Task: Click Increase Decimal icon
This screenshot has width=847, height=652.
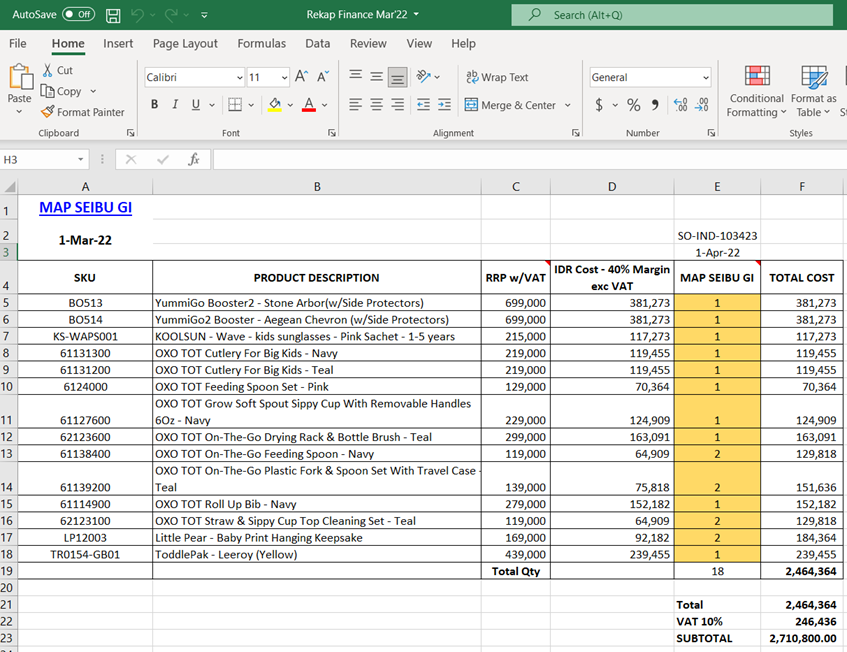Action: point(681,104)
